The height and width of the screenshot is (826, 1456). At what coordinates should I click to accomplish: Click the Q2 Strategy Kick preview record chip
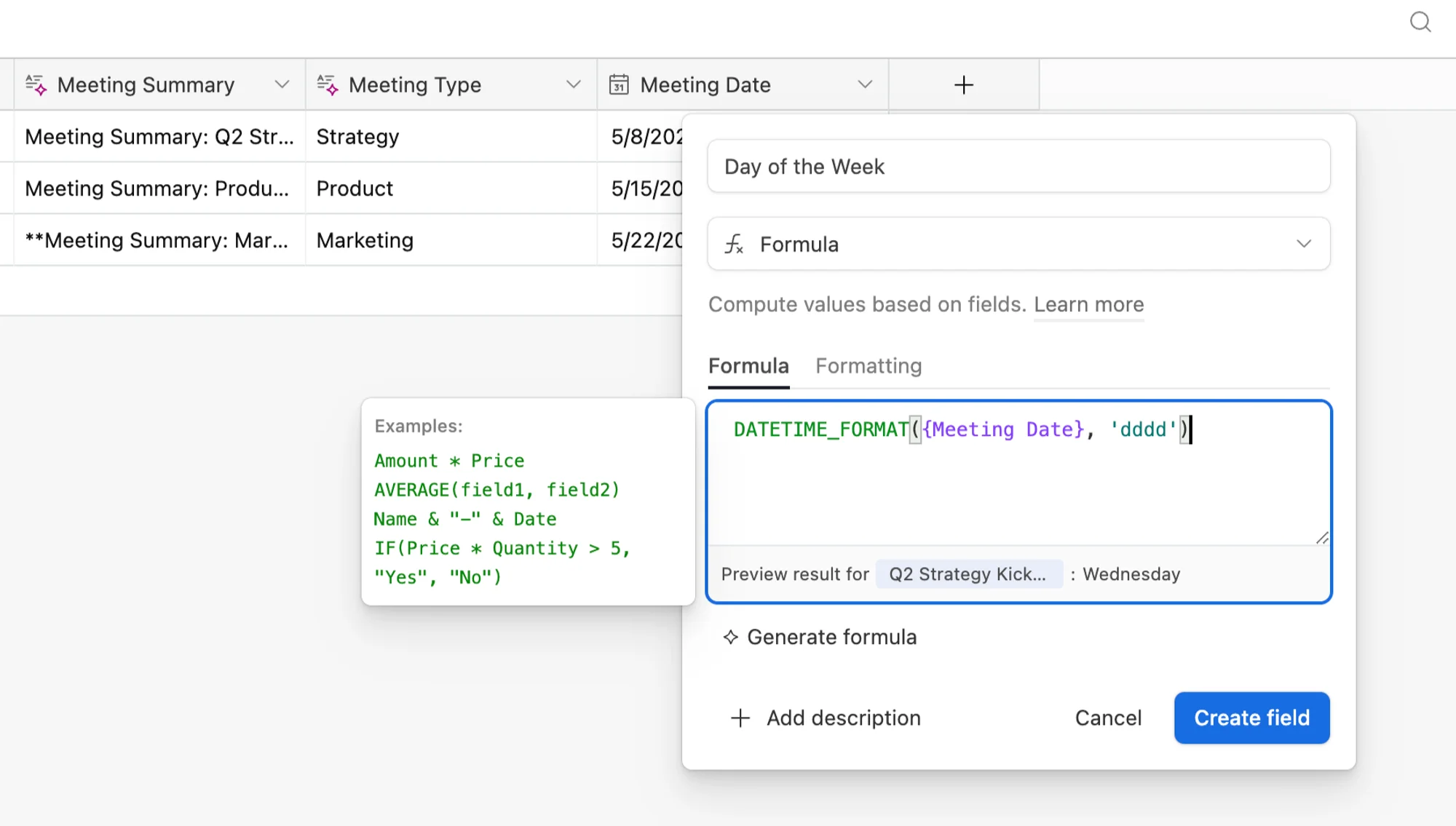coord(968,574)
